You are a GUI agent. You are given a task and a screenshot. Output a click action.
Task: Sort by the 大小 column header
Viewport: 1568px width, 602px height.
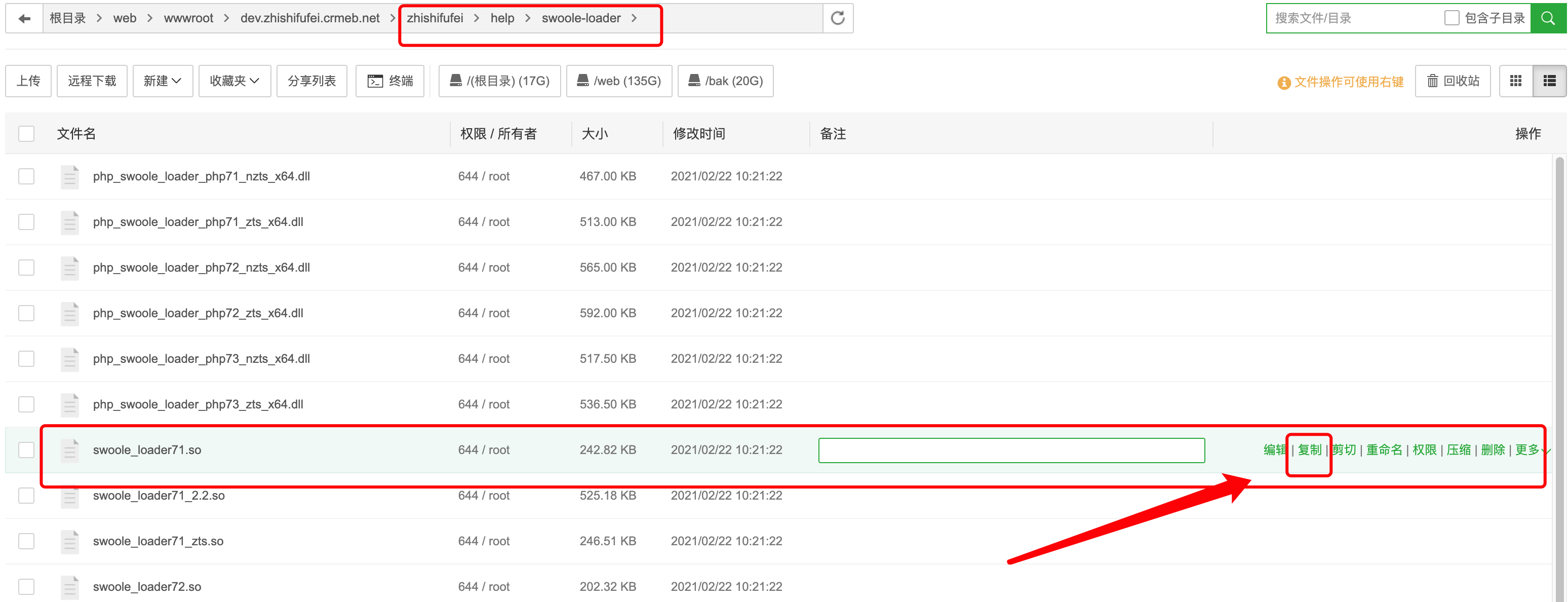(595, 133)
